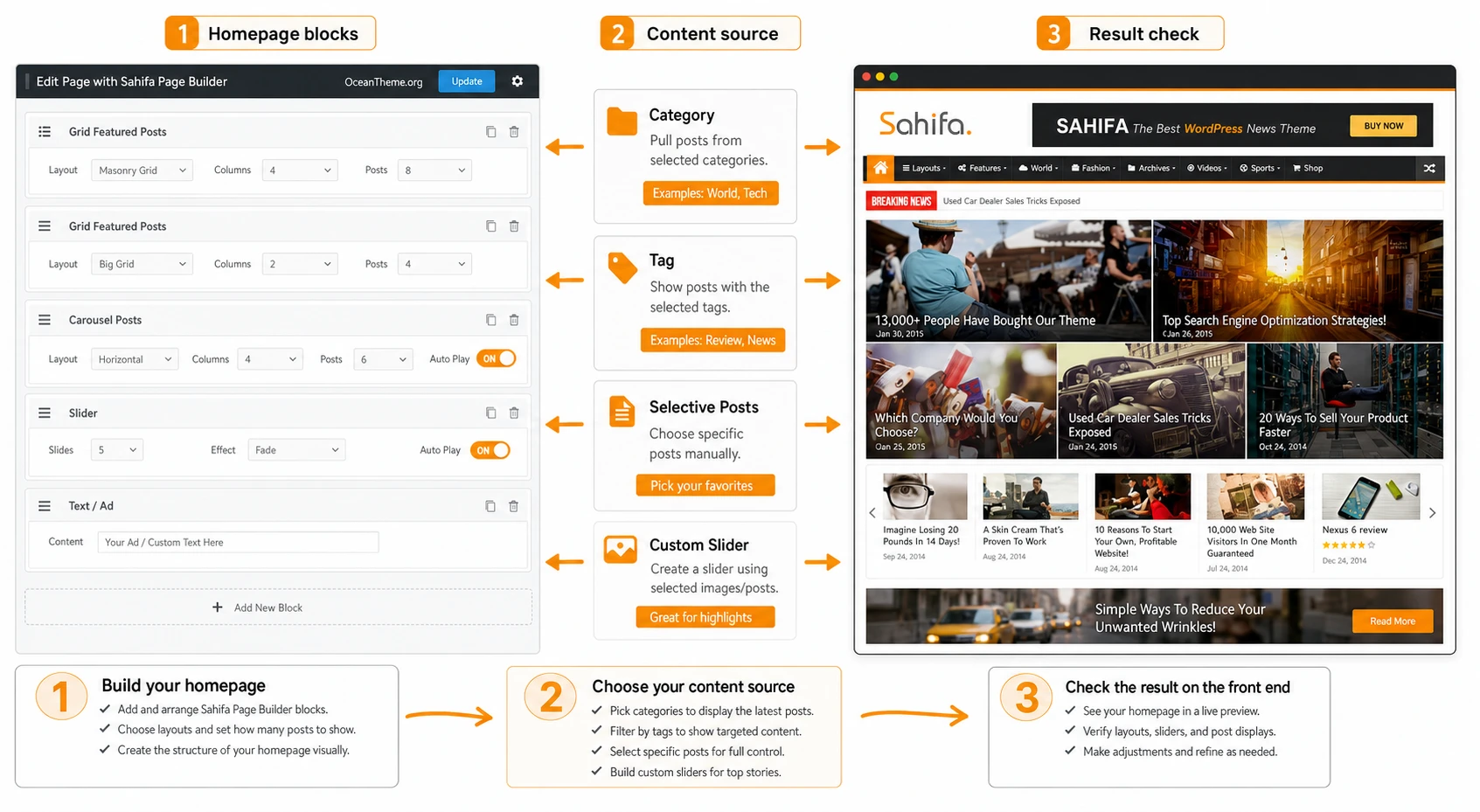The image size is (1480, 812).
Task: Click the Sahifa logo
Action: [925, 124]
